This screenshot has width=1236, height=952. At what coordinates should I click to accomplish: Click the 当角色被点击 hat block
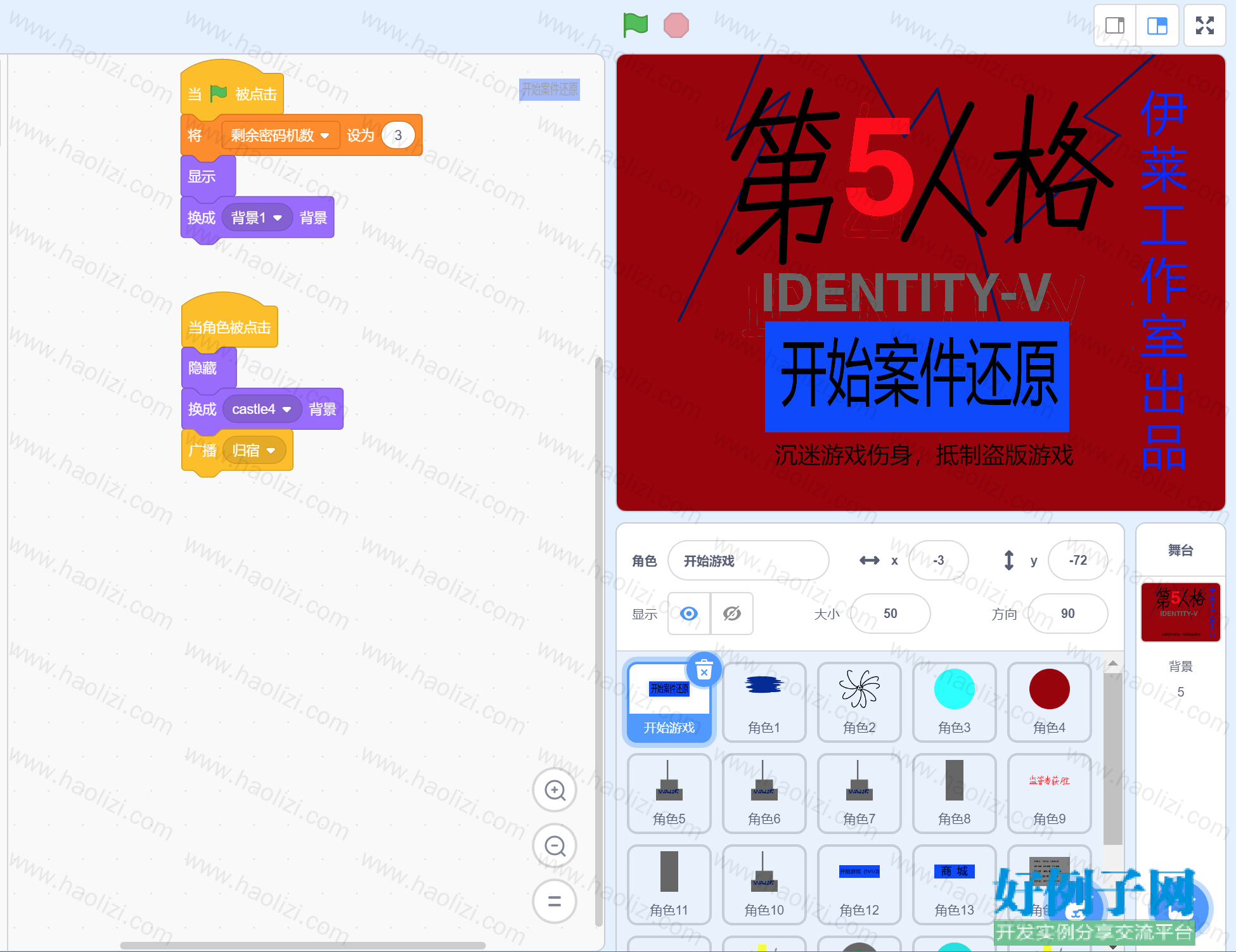229,321
